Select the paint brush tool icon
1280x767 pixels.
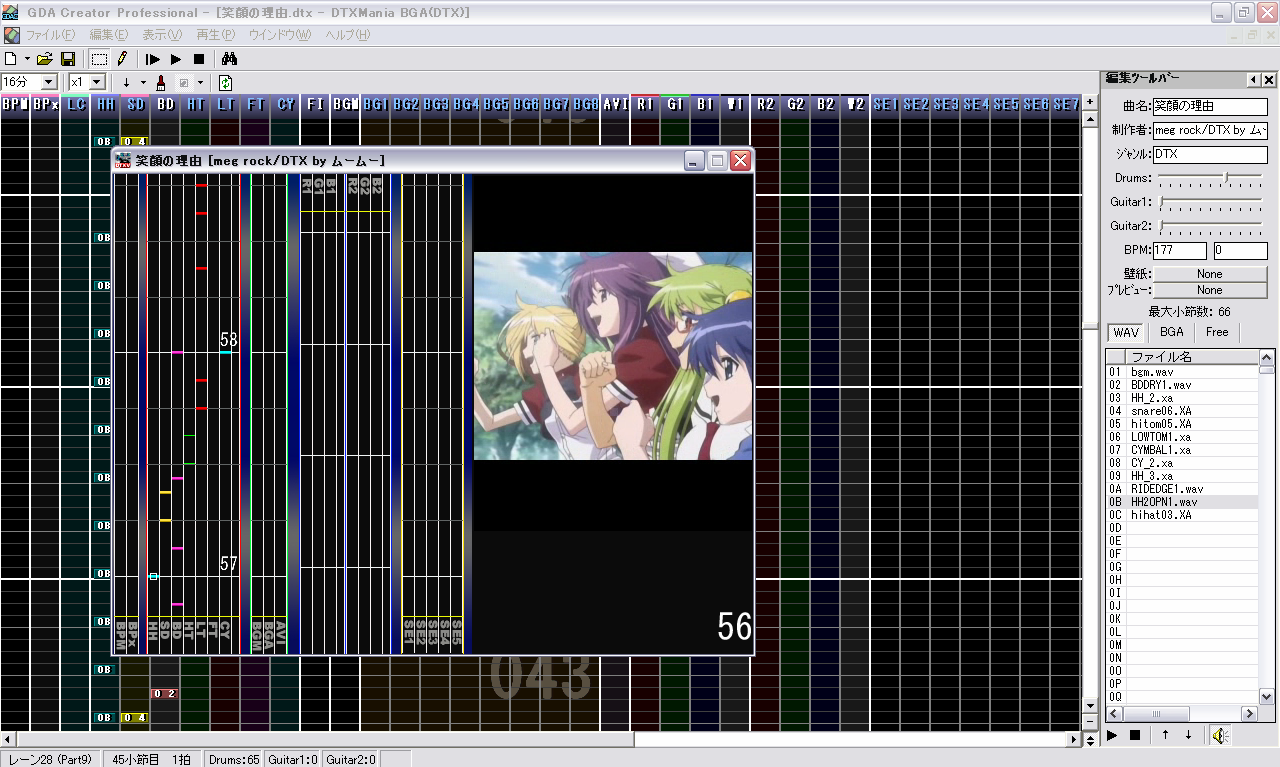(x=161, y=82)
